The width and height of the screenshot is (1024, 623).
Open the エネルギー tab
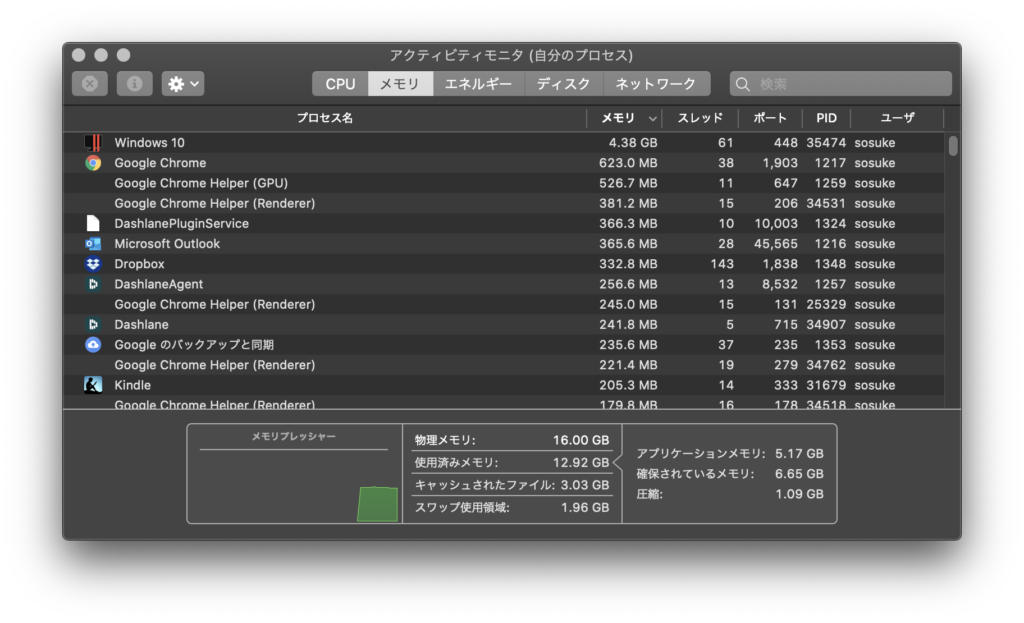click(479, 84)
